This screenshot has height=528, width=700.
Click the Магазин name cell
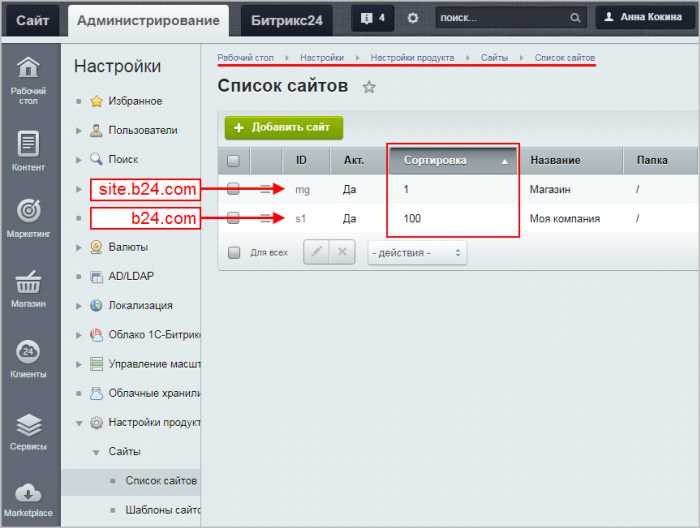550,190
